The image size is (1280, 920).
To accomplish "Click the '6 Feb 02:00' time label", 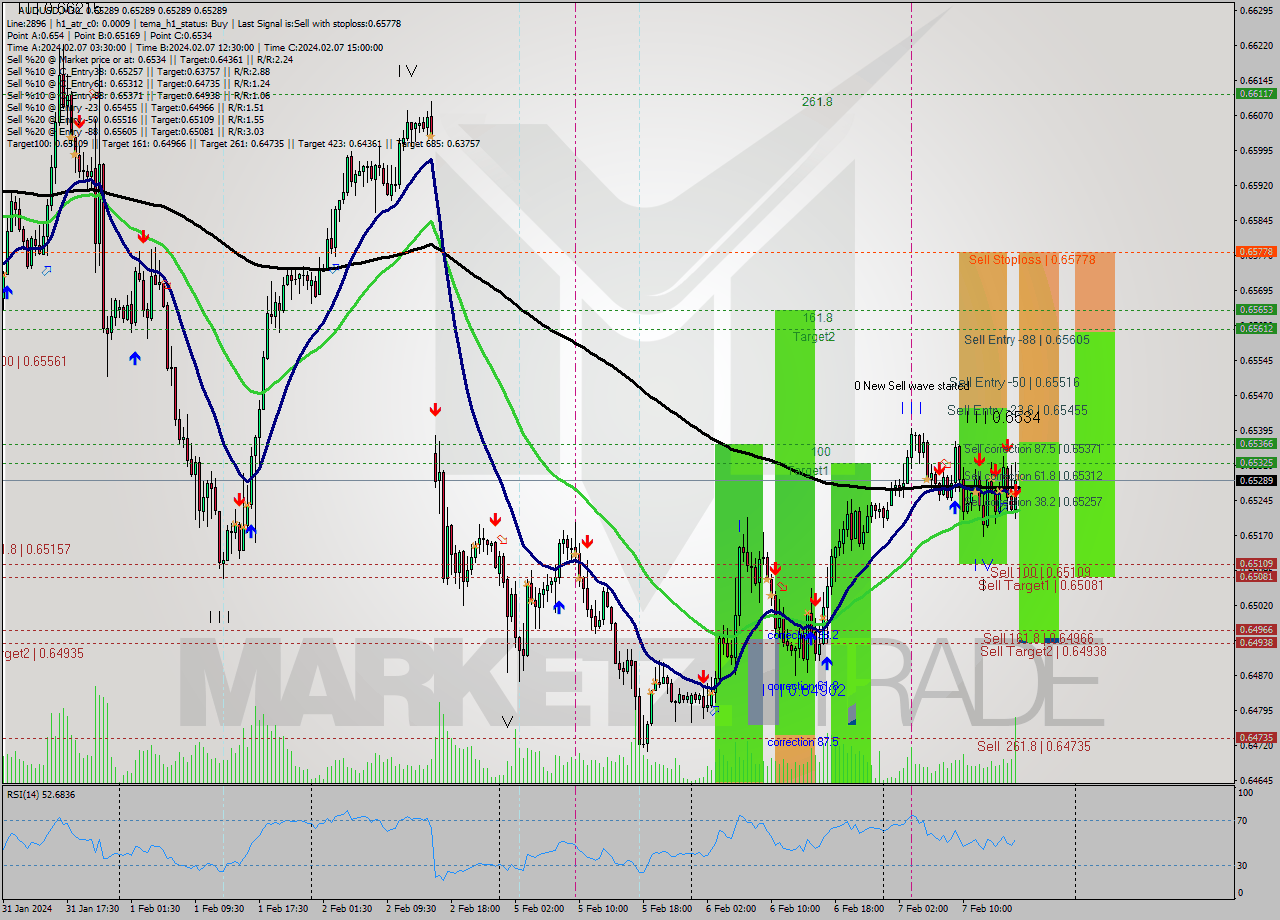I will click(731, 909).
